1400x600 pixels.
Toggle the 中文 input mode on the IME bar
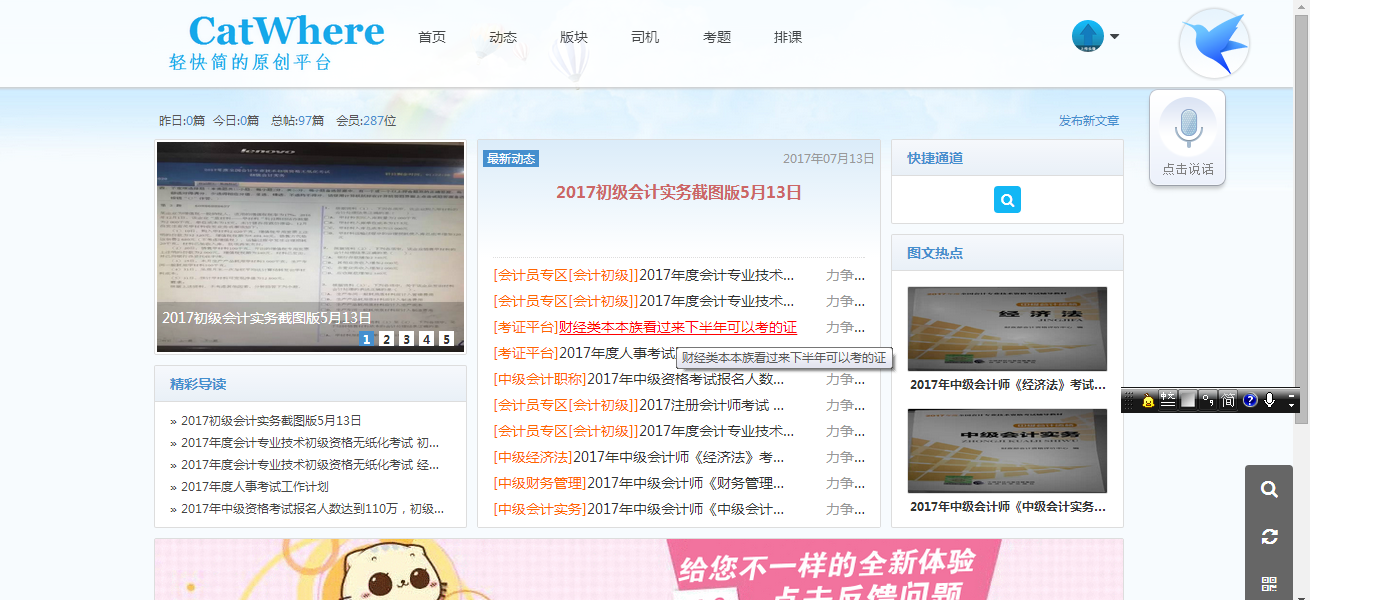click(1168, 401)
